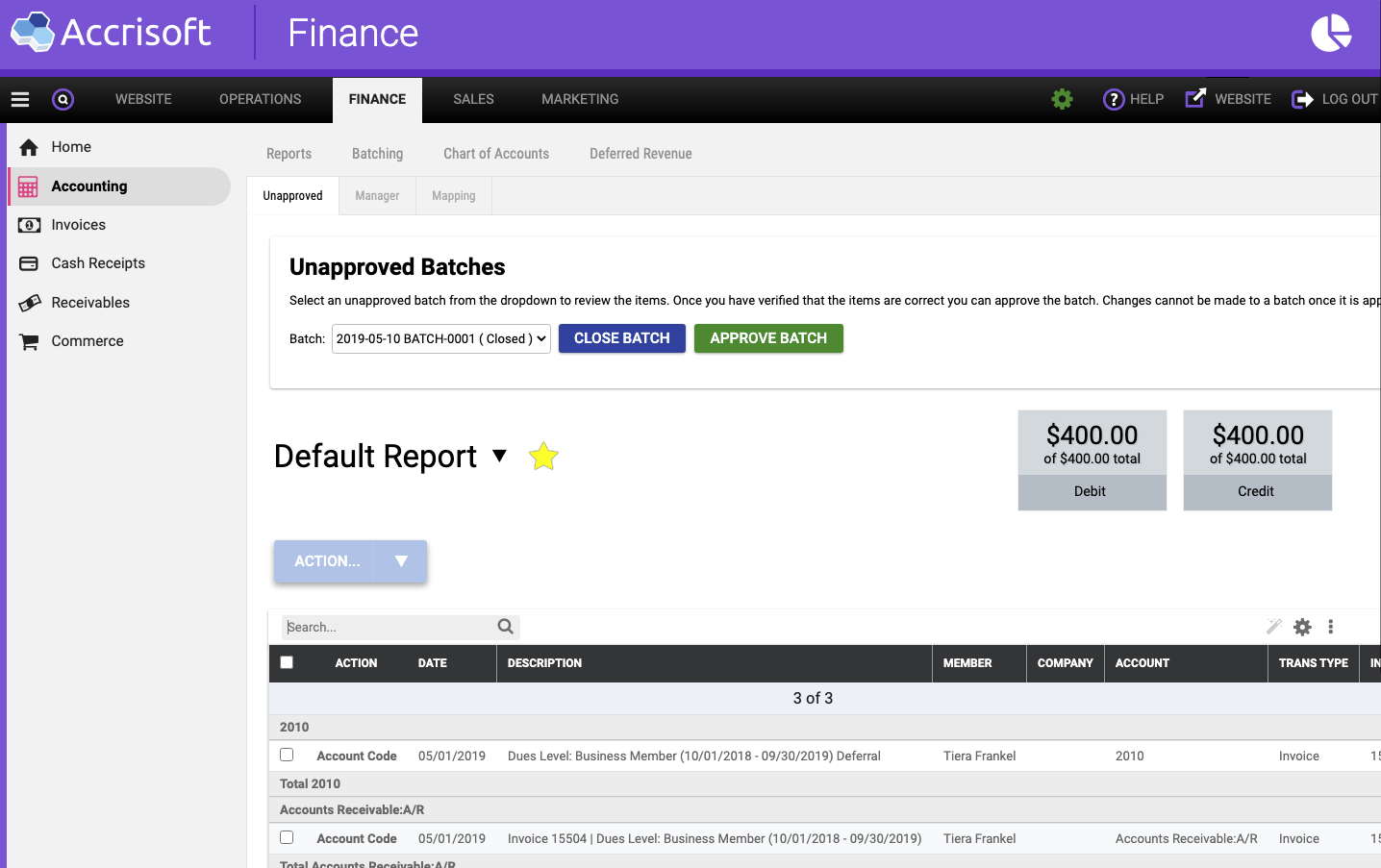The image size is (1381, 868).
Task: Check the Invoice 15504 row checkbox
Action: 287,837
